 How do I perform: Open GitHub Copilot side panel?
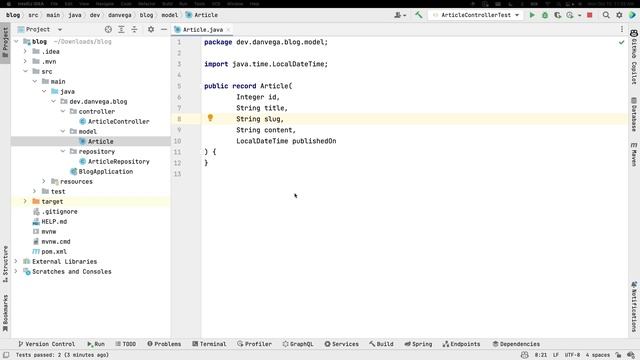(634, 57)
